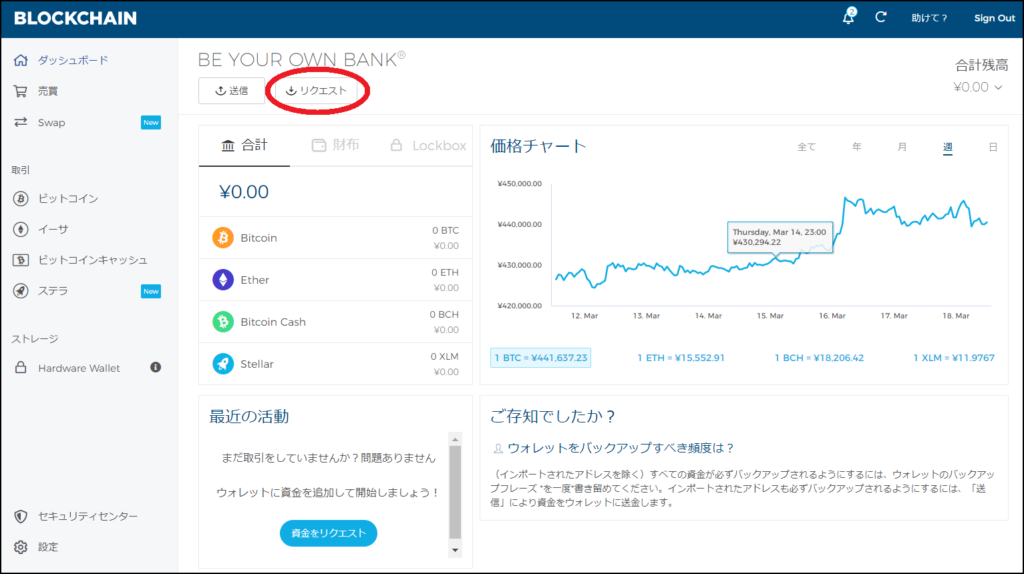Screen dimensions: 1024x574
Task: Select the 1 ETH price chip
Action: (680, 358)
